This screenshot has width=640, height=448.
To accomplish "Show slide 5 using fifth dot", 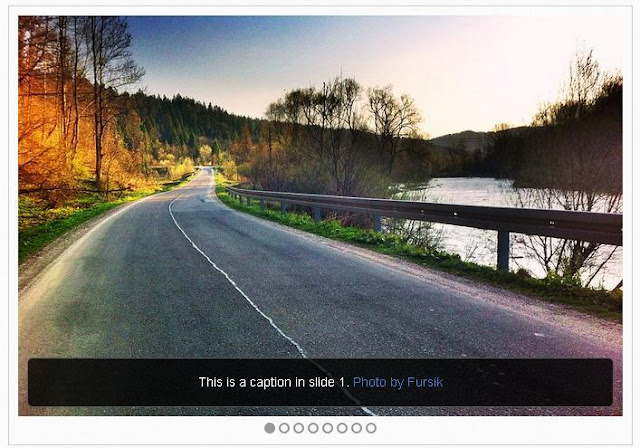I will tap(328, 428).
